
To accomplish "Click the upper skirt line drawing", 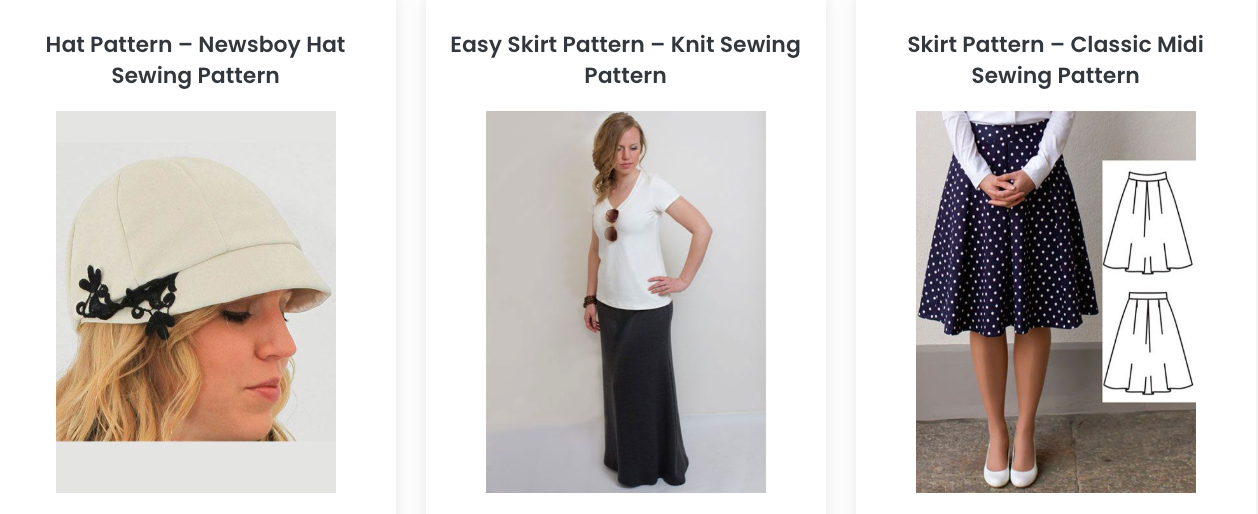I will [x=1148, y=222].
